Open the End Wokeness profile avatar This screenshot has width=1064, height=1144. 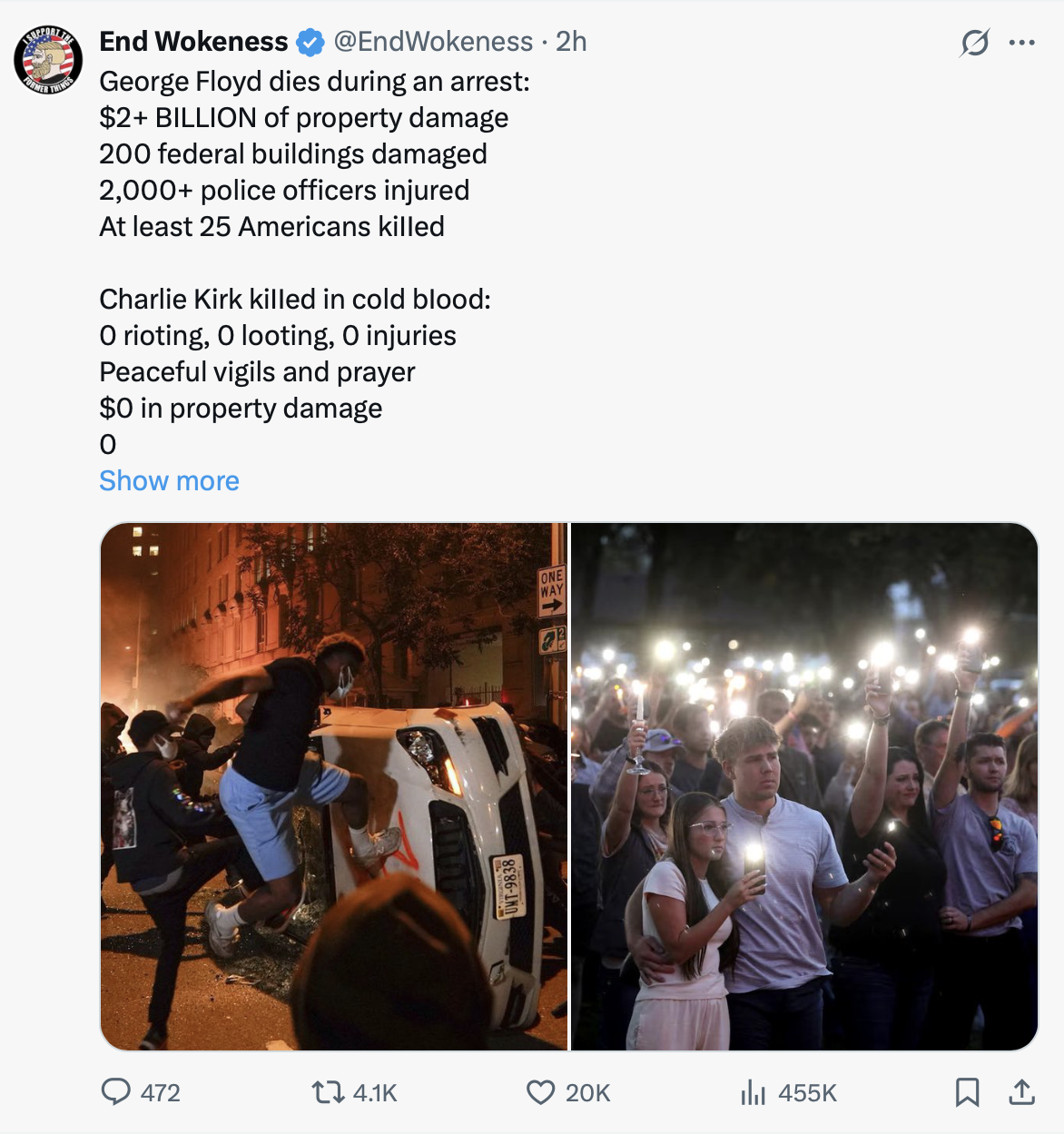click(x=48, y=60)
